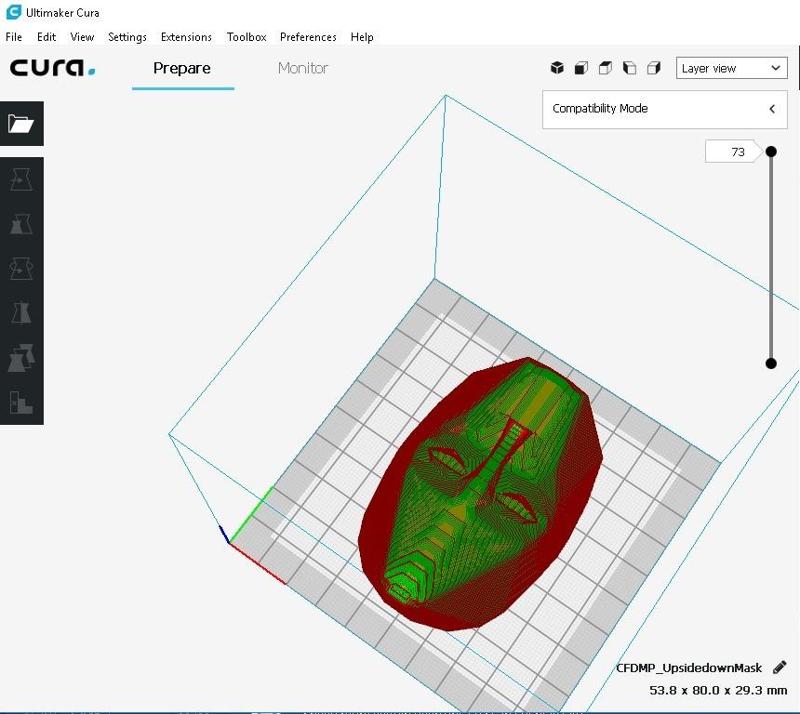Select the Rotate tool in left toolbar

21,268
